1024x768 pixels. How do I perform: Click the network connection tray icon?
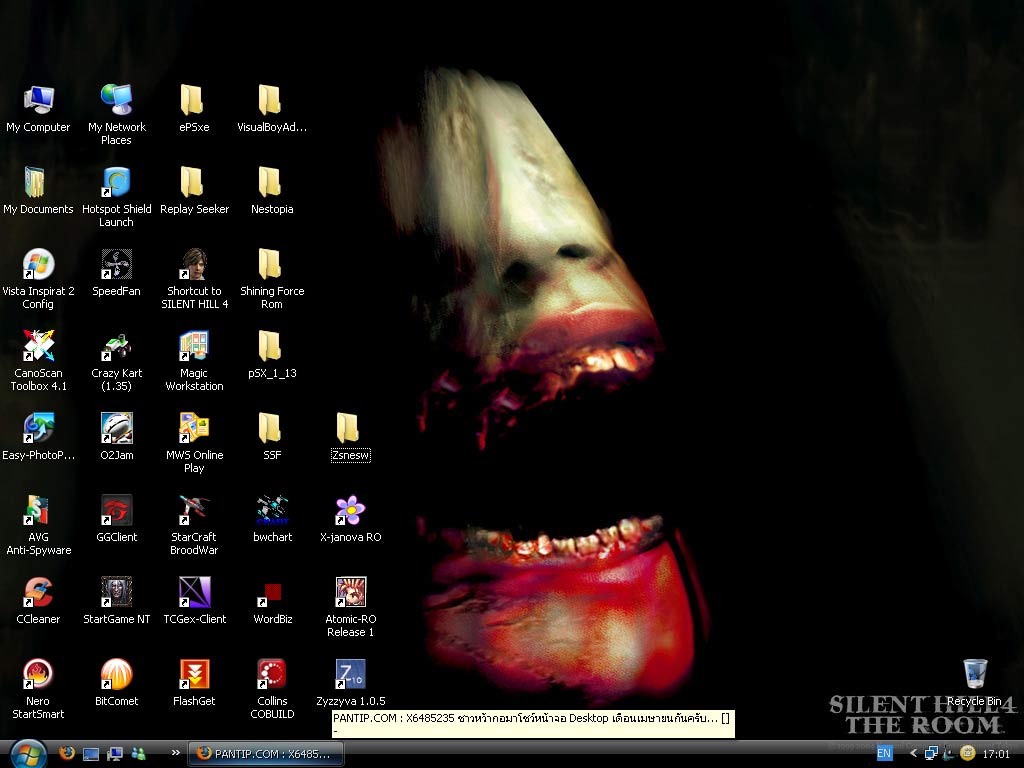[x=931, y=754]
